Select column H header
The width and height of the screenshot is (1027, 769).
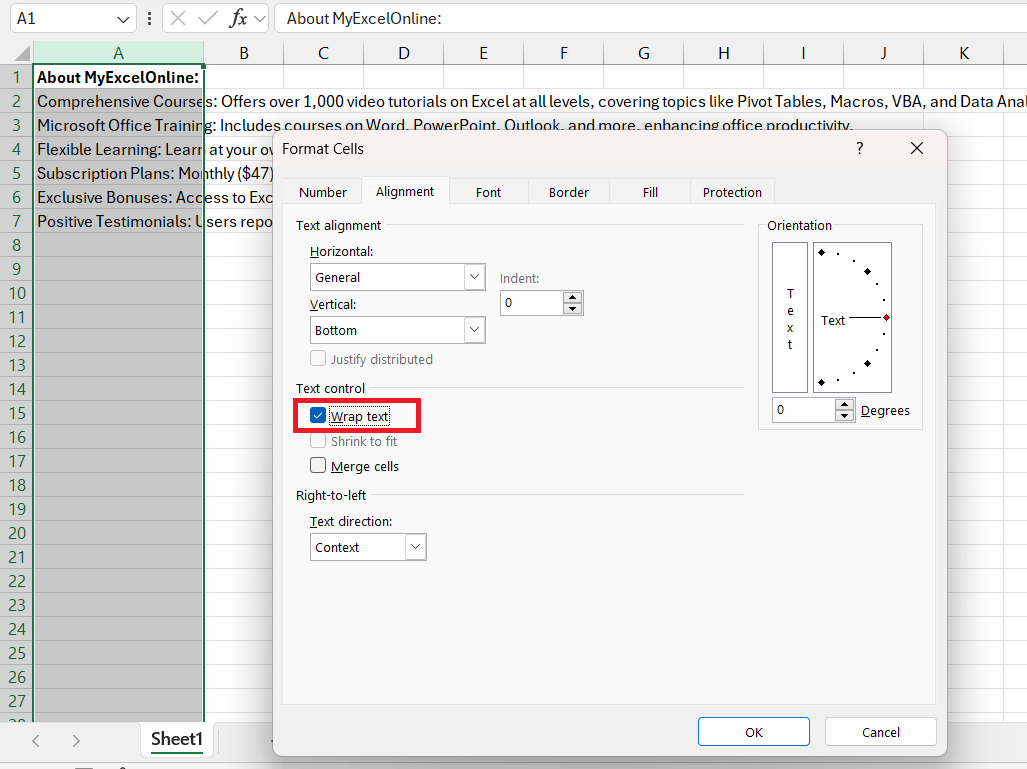(724, 53)
